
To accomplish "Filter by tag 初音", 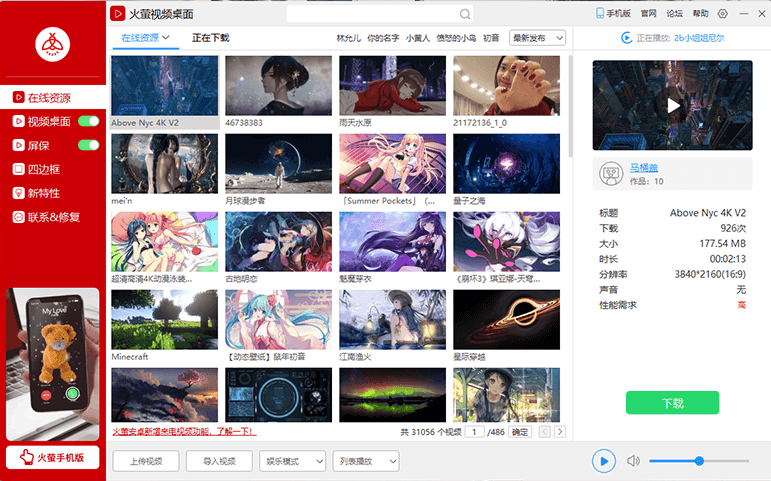I will tap(491, 38).
